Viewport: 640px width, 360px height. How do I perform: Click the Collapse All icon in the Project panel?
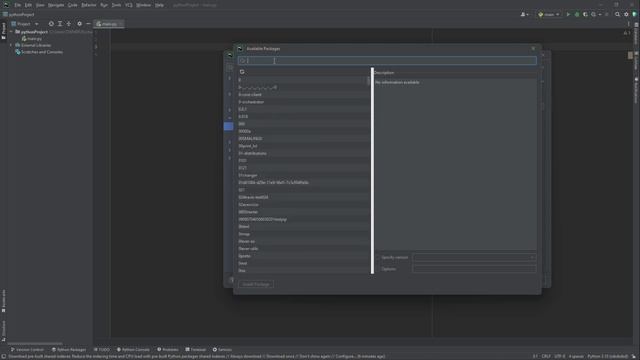69,24
